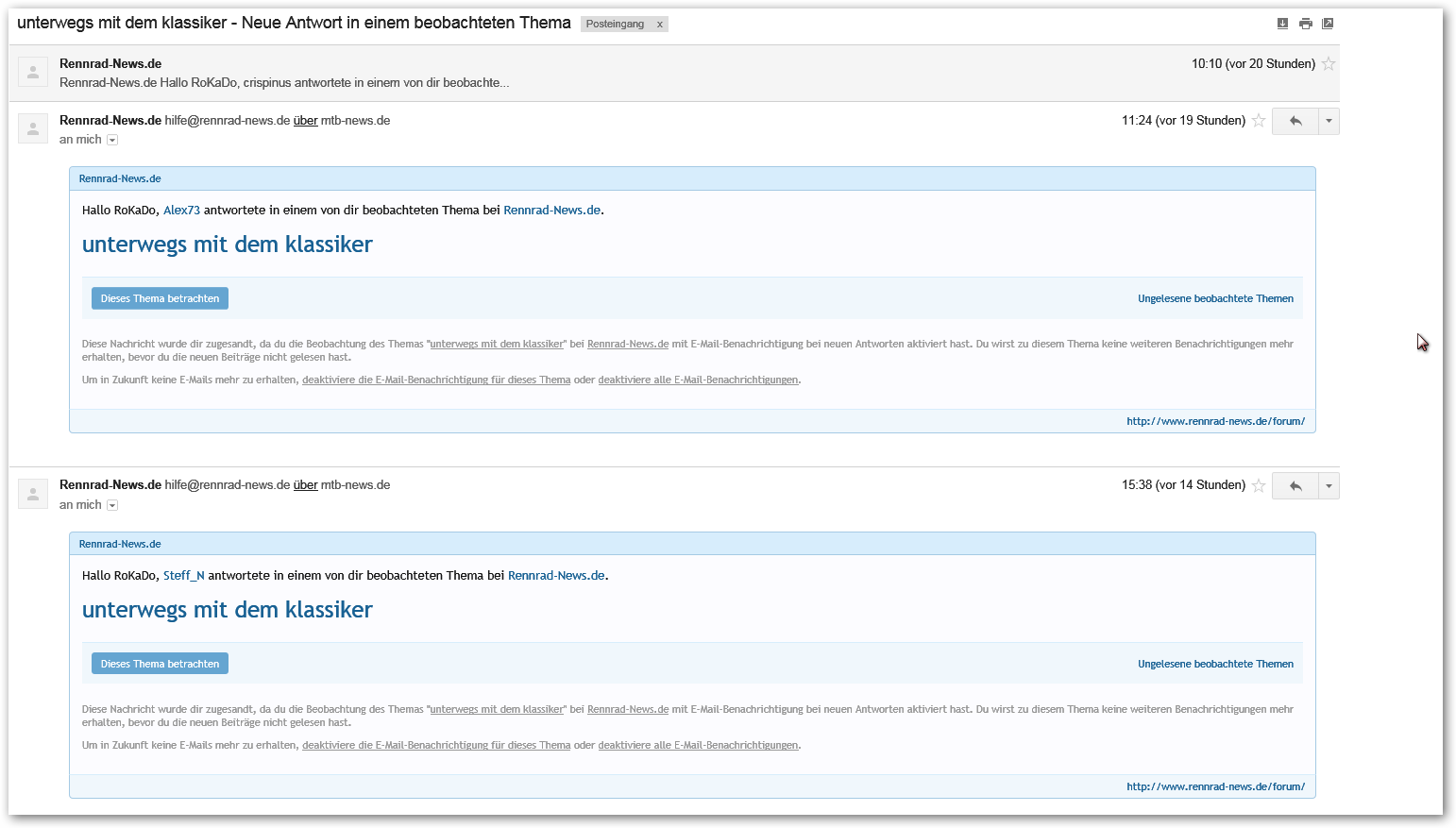Star the 15:38 message
The width and height of the screenshot is (1456, 828).
1259,486
